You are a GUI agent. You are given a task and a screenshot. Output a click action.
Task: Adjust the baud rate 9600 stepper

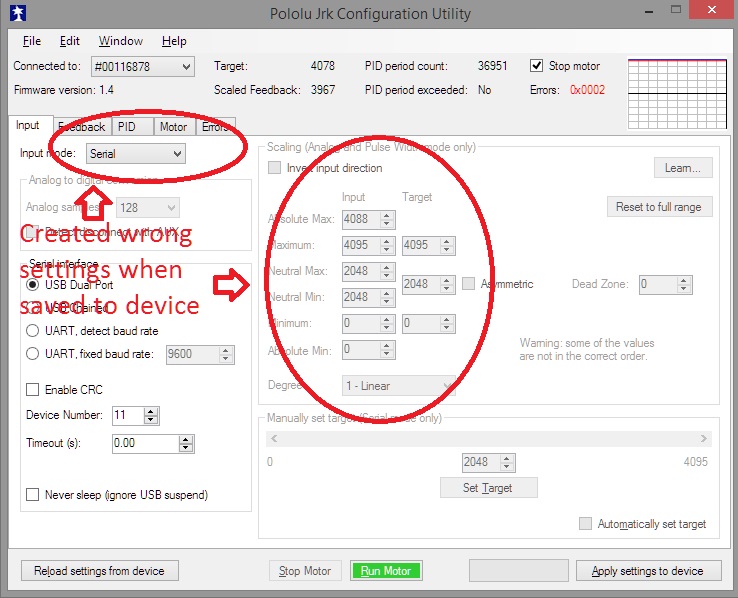(226, 354)
